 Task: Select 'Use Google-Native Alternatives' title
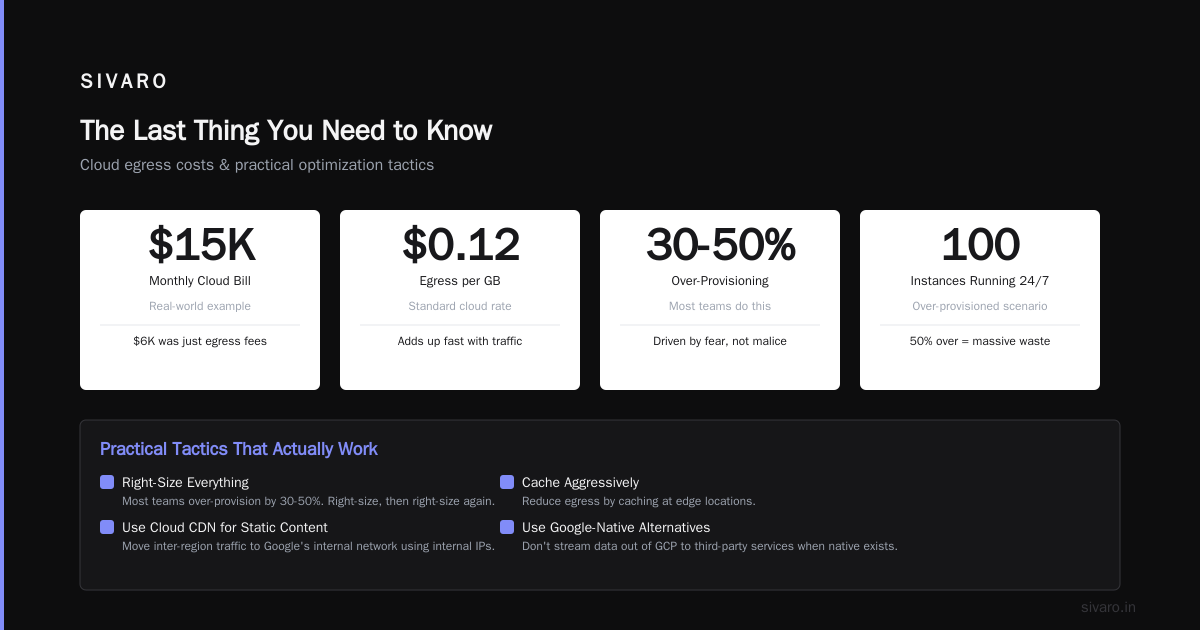(x=616, y=527)
